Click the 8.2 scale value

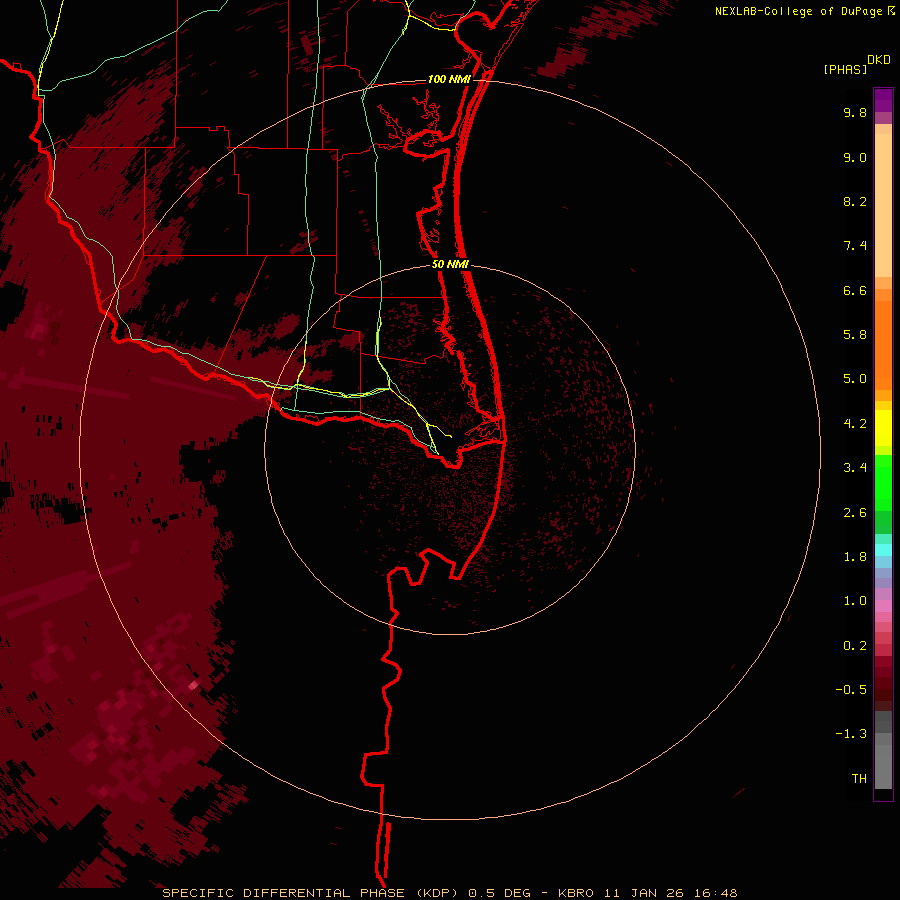(x=855, y=201)
